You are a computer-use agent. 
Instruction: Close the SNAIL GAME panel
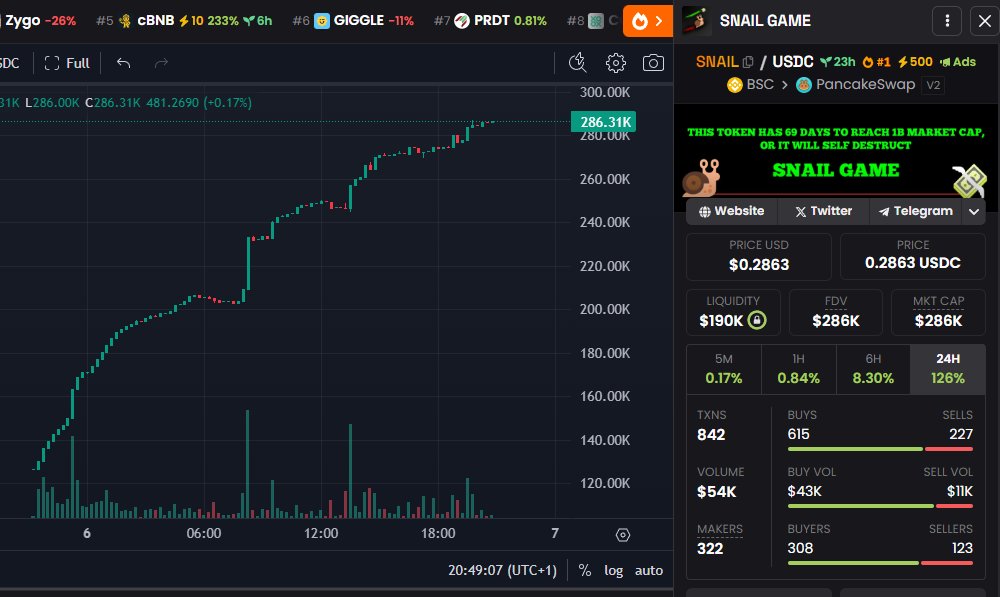[985, 21]
